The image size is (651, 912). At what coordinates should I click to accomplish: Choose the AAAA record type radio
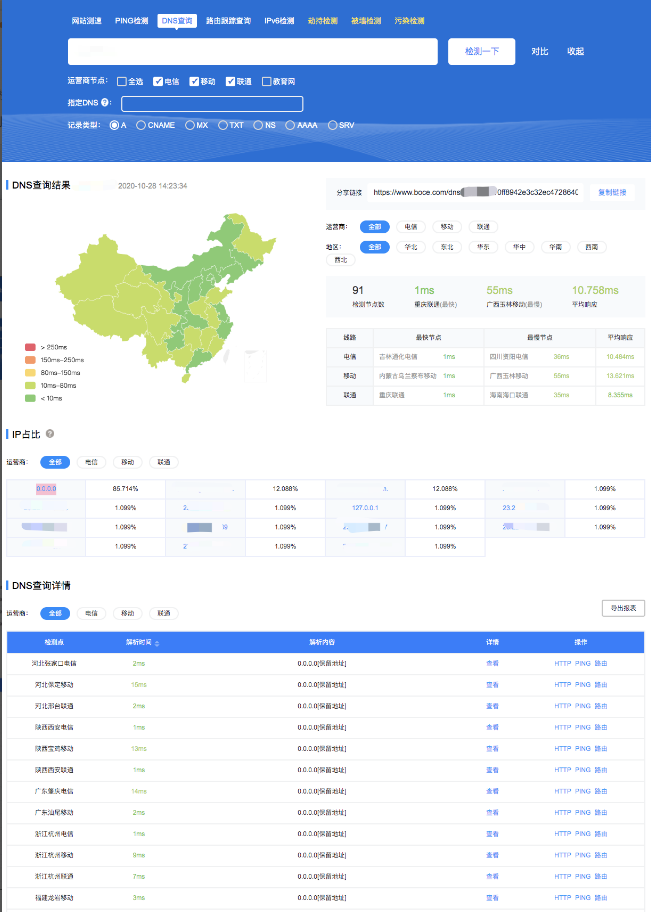290,126
